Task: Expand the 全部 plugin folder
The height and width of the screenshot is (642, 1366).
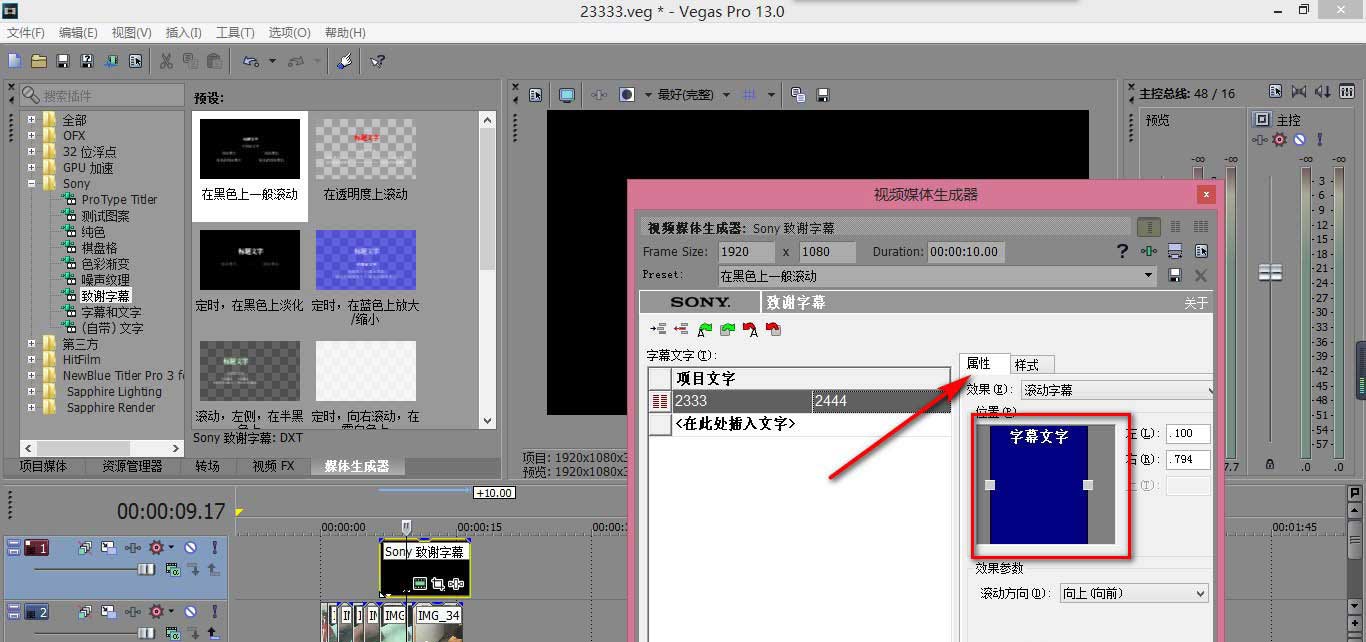Action: point(32,120)
